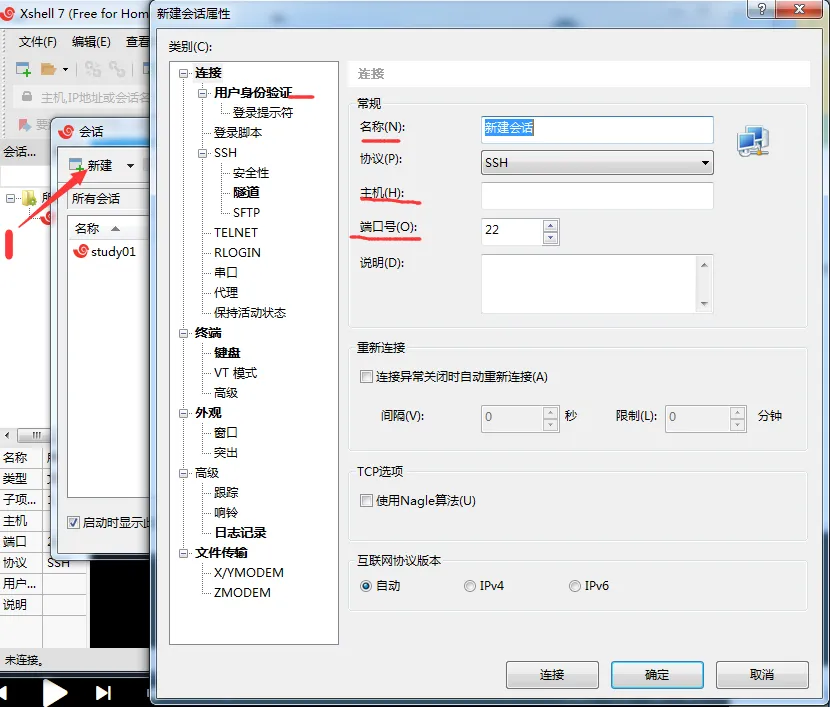830x707 pixels.
Task: Toggle the 使用Nagle算法 checkbox
Action: pos(366,501)
